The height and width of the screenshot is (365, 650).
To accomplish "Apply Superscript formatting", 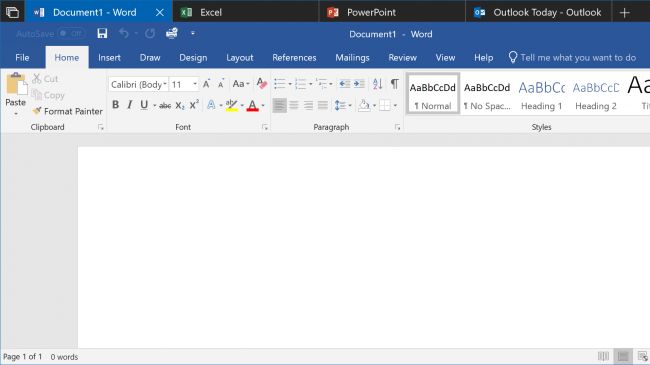I will (194, 105).
